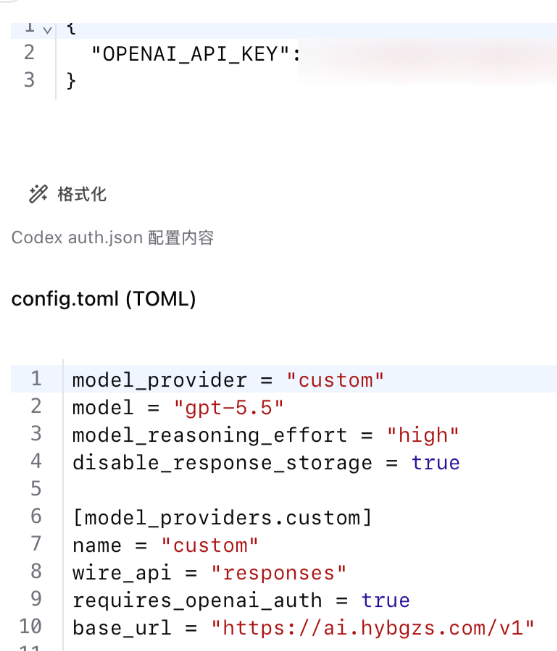Click true after disable_response_storage
Screen dimensions: 557x651
[x=435, y=463]
